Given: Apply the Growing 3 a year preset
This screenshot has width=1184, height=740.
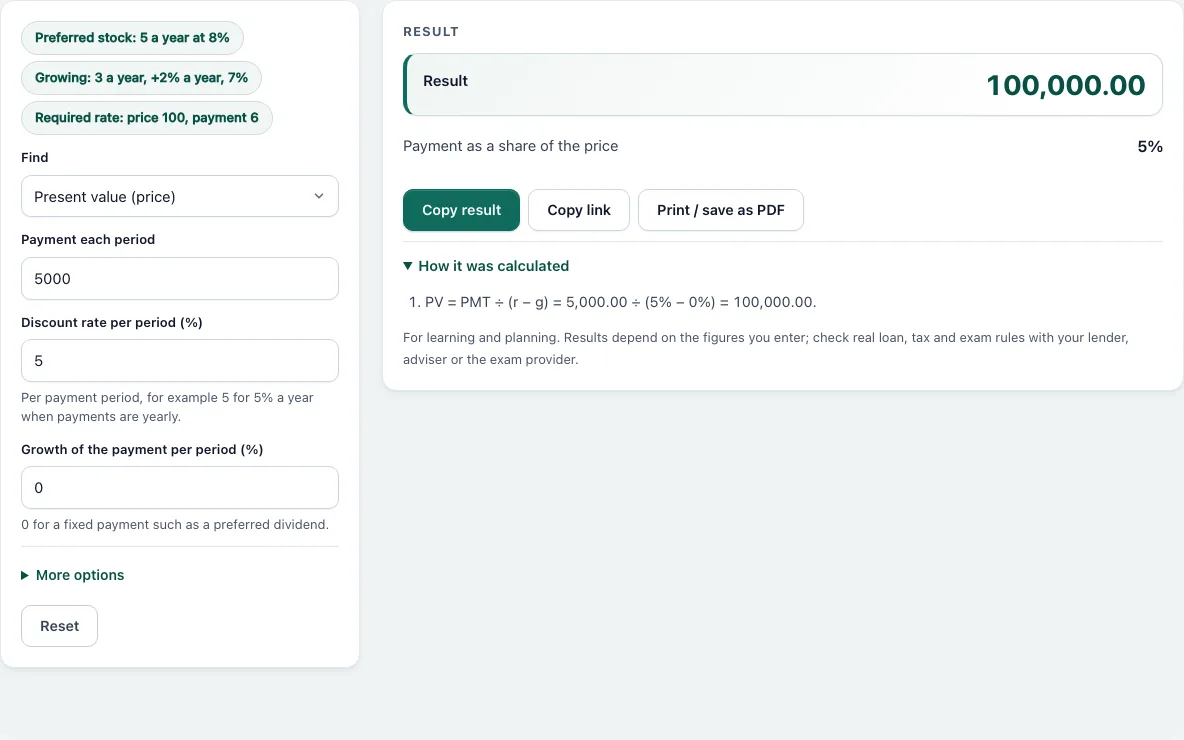Looking at the screenshot, I should pos(141,78).
